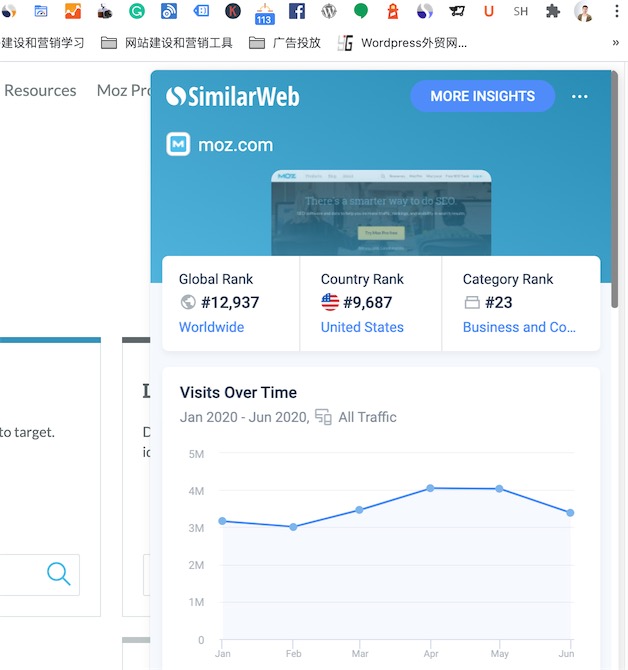Click the moz.com domain name text

[x=235, y=145]
